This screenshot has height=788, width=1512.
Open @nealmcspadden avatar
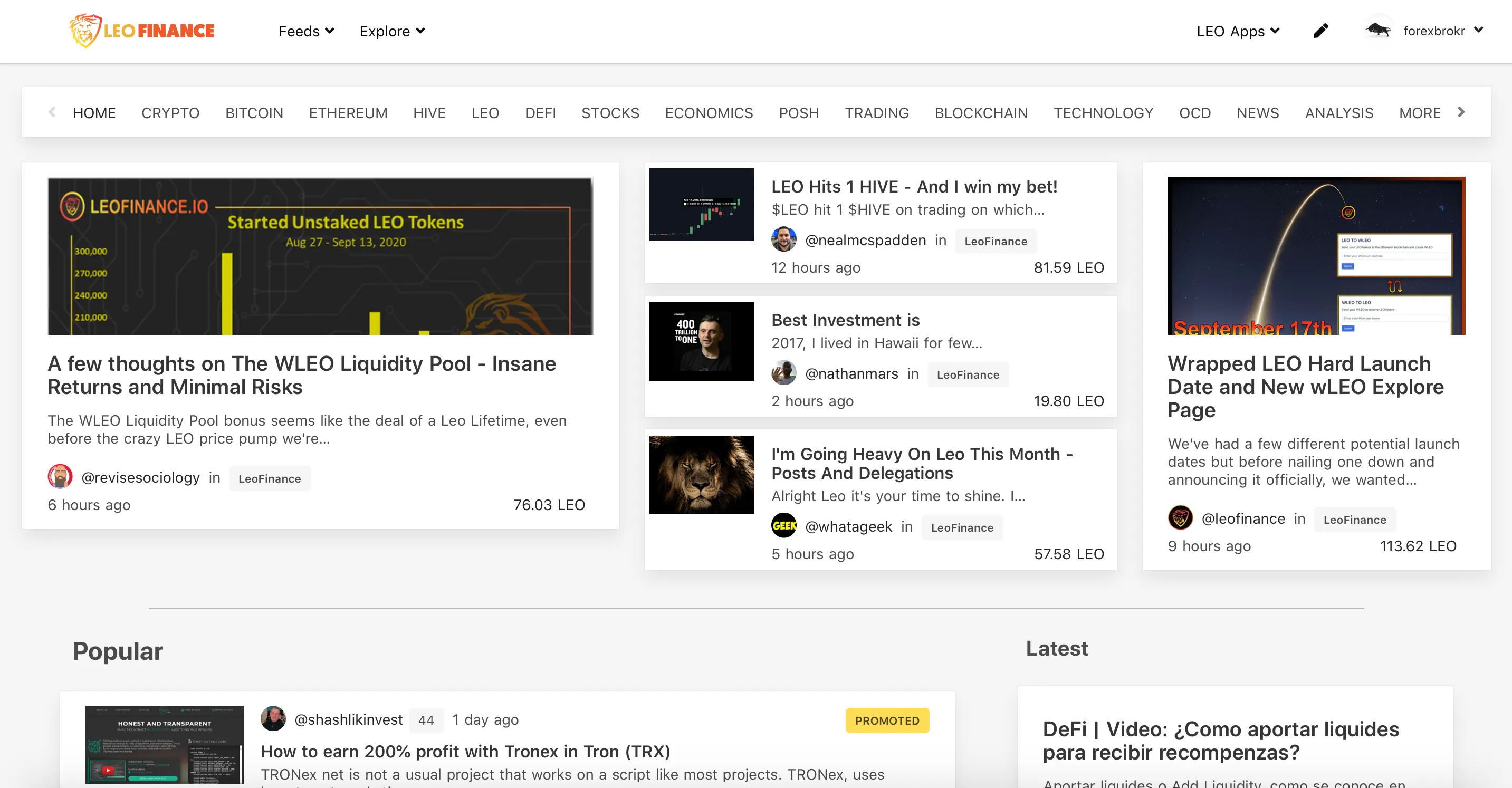(783, 239)
